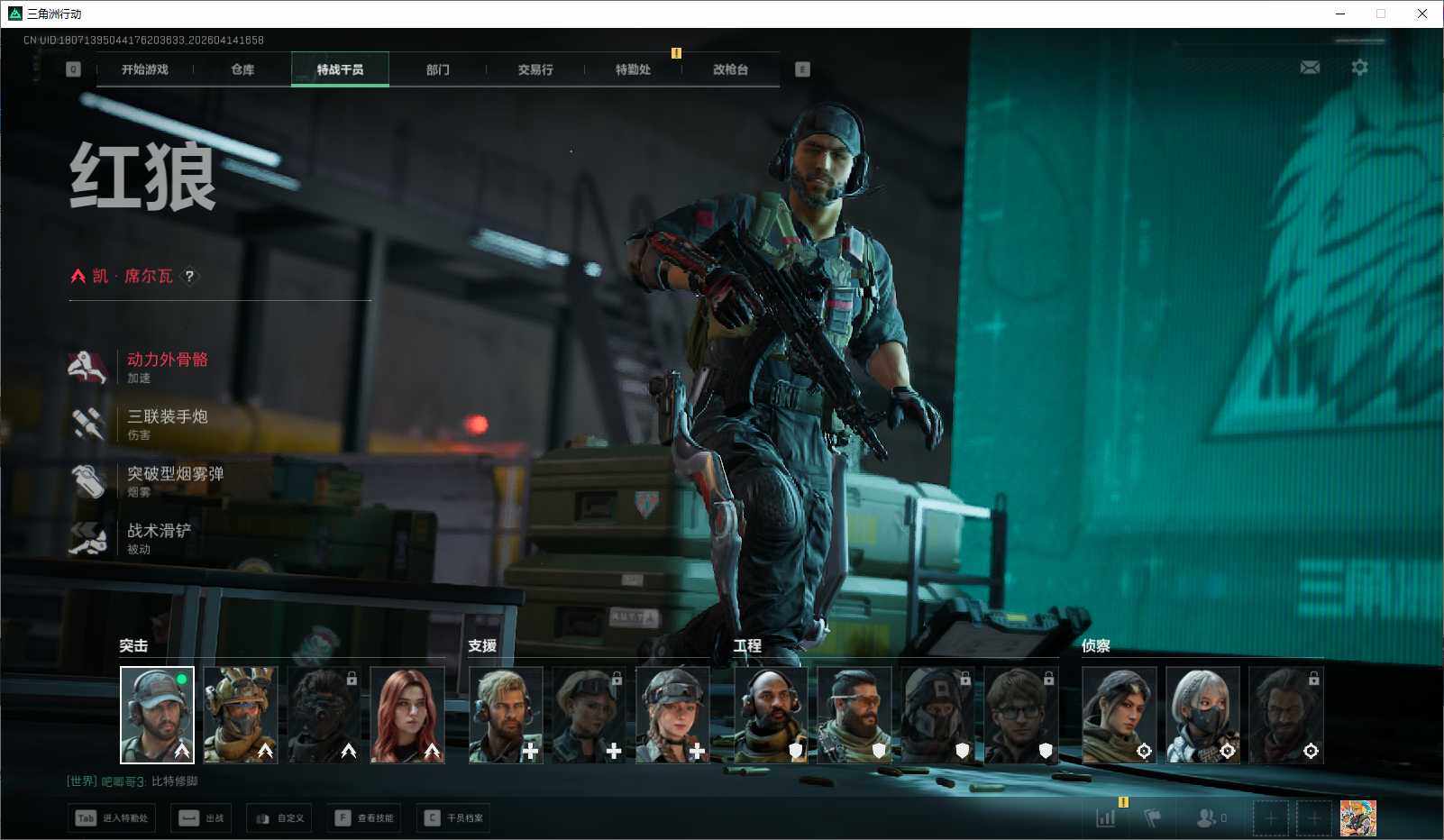Click the help question mark beside 凯·席尔瓦
1444x840 pixels.
[x=189, y=276]
